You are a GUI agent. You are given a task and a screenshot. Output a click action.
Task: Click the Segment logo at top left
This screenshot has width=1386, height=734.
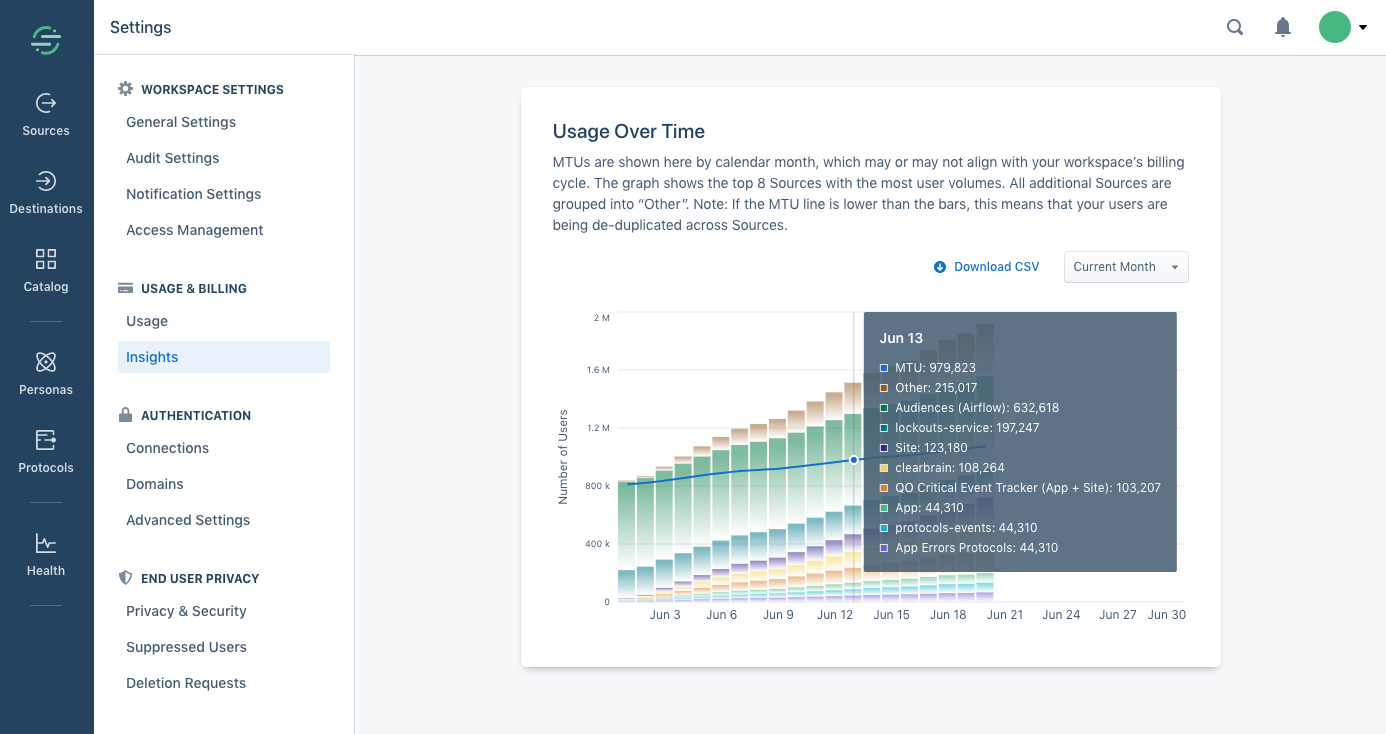pos(46,40)
